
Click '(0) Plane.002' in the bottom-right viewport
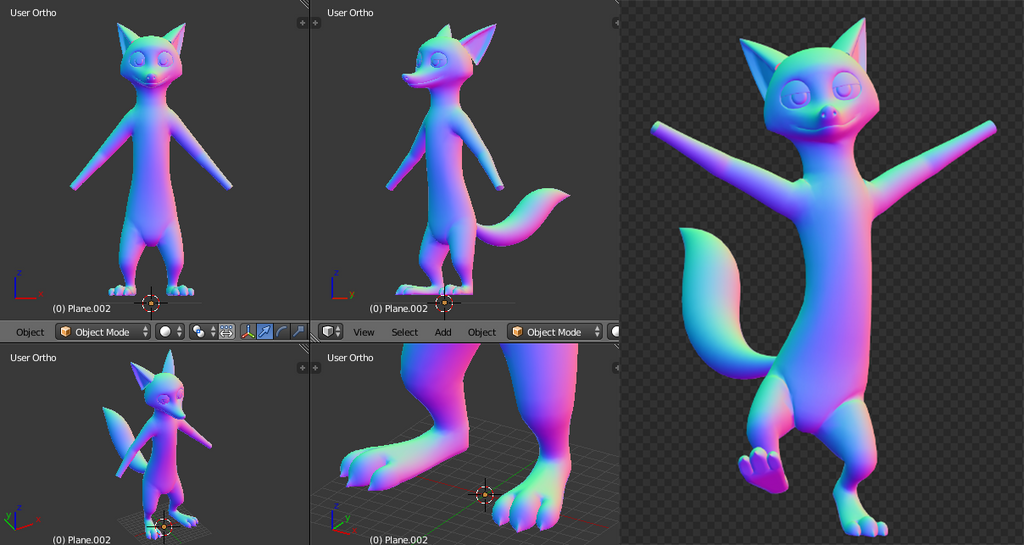(398, 540)
